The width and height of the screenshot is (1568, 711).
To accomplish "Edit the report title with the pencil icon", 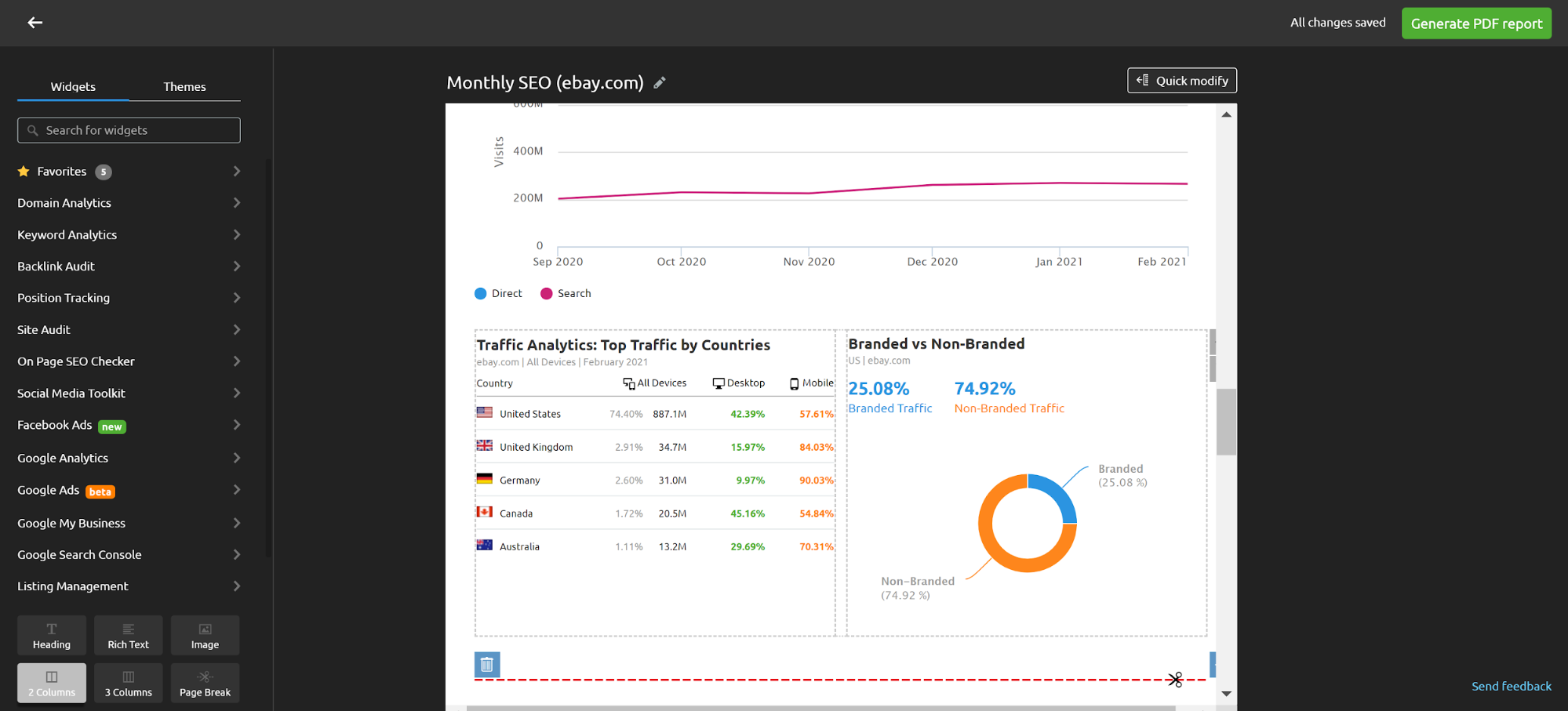I will click(x=660, y=82).
